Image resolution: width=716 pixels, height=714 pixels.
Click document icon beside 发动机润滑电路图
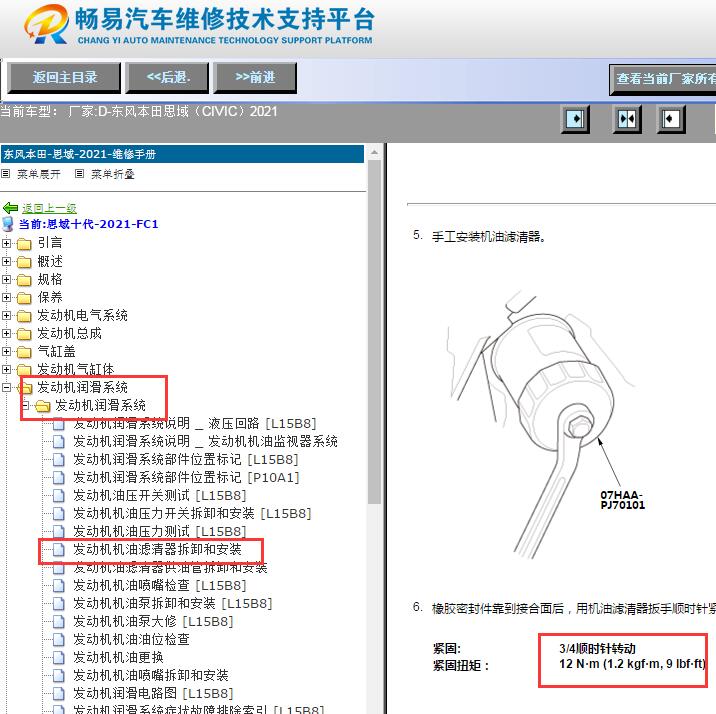[x=58, y=693]
